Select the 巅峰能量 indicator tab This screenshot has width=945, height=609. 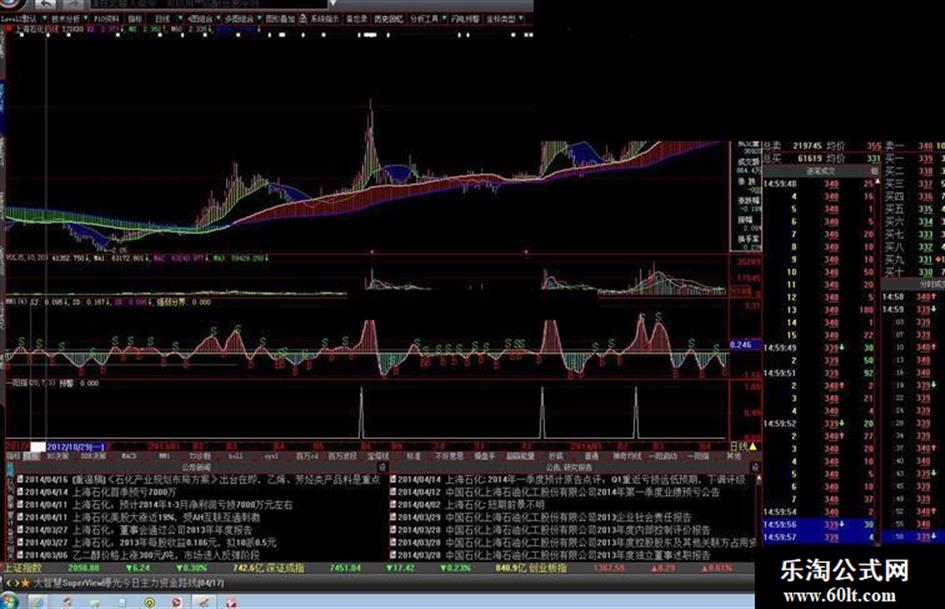[x=520, y=456]
